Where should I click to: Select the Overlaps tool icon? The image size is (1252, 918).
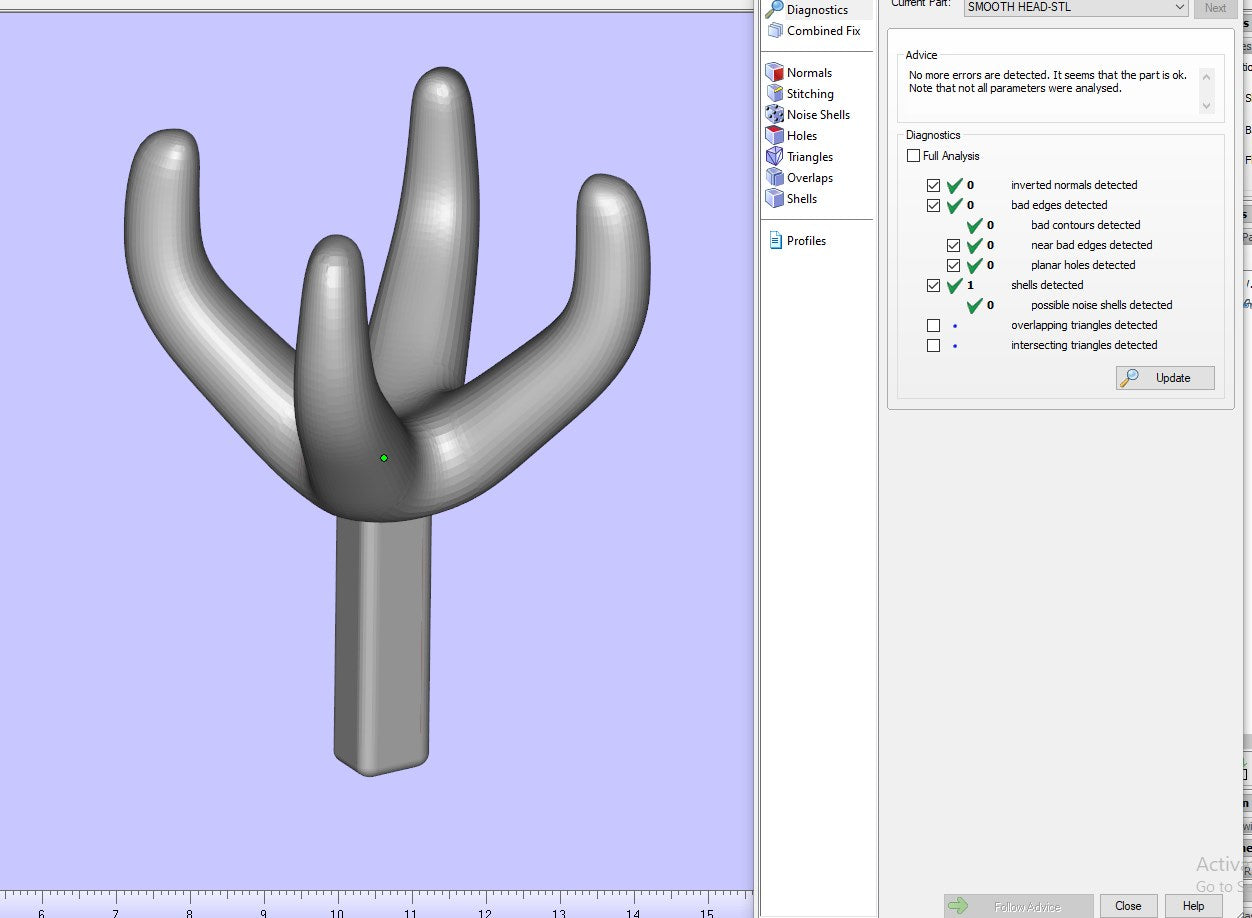pos(774,178)
